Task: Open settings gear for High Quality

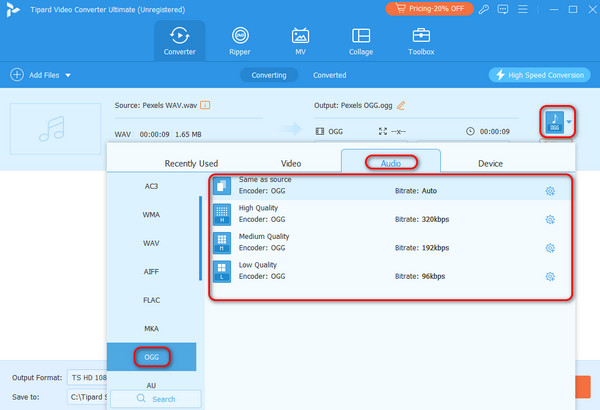Action: pos(550,219)
